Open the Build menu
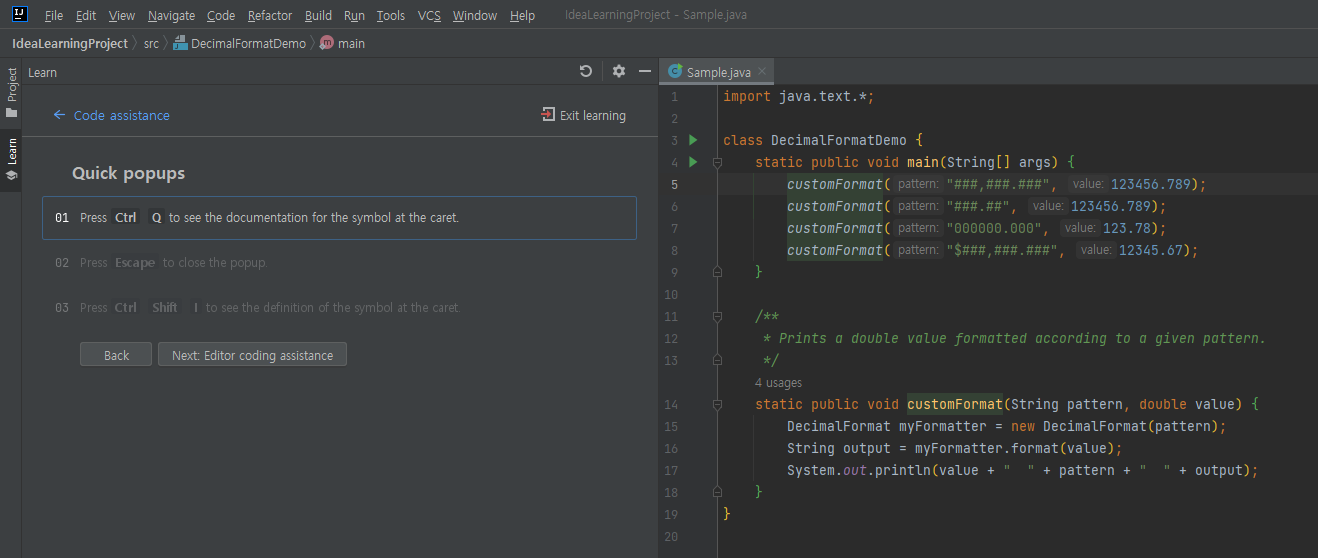This screenshot has width=1318, height=558. pyautogui.click(x=318, y=16)
